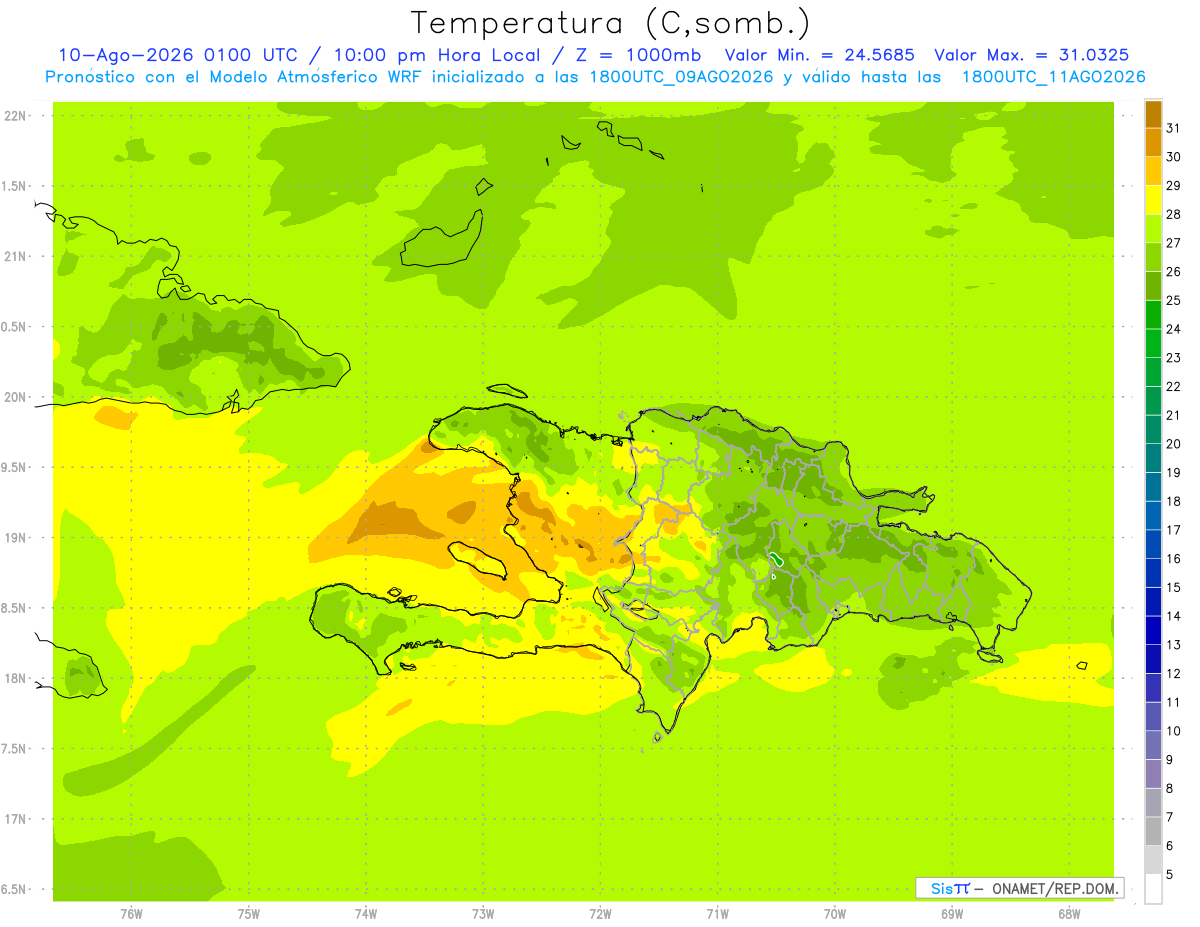Click the color bar label "31"
1200x927 pixels.
1174,128
